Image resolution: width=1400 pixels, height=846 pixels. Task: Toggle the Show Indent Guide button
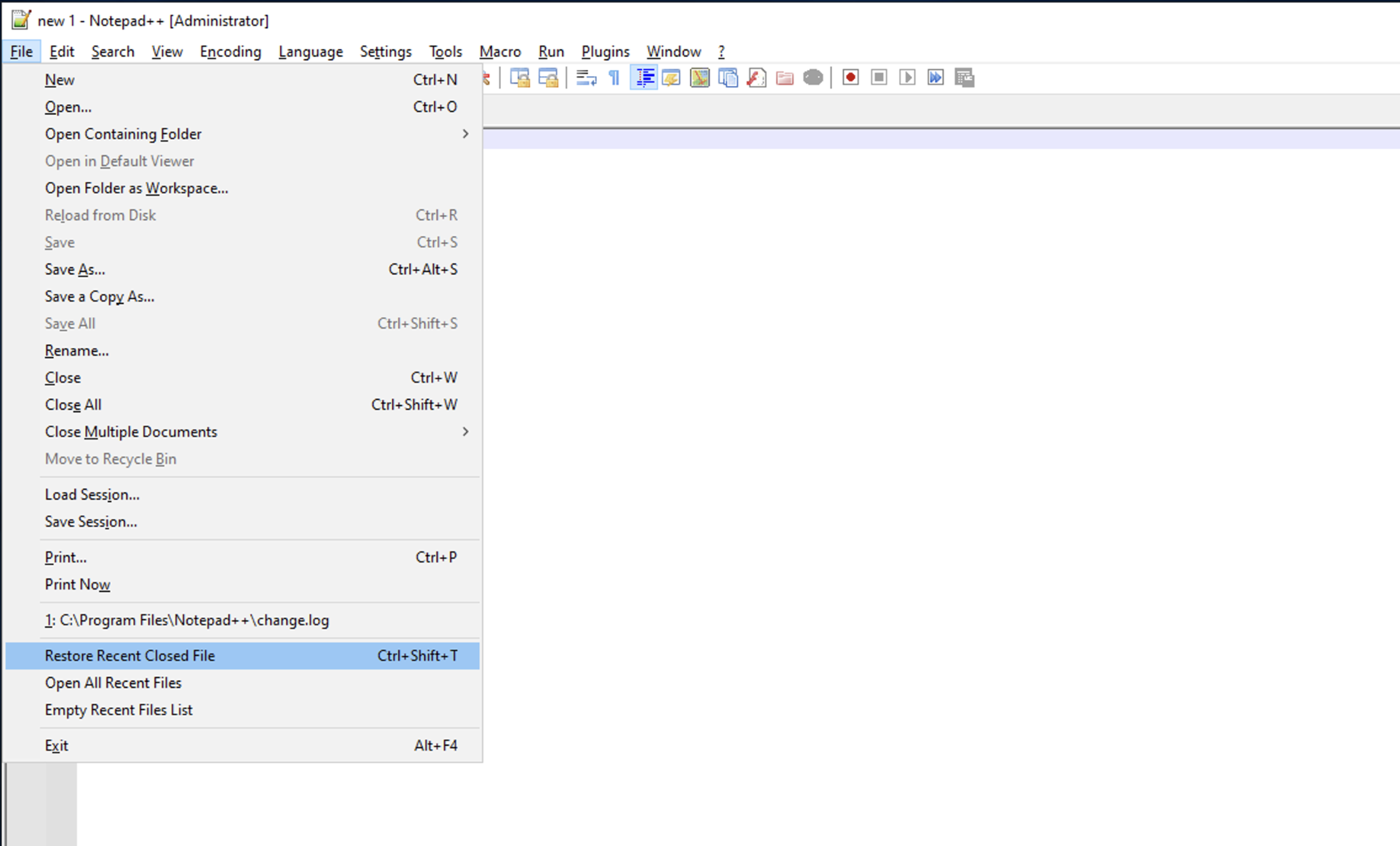coord(644,78)
